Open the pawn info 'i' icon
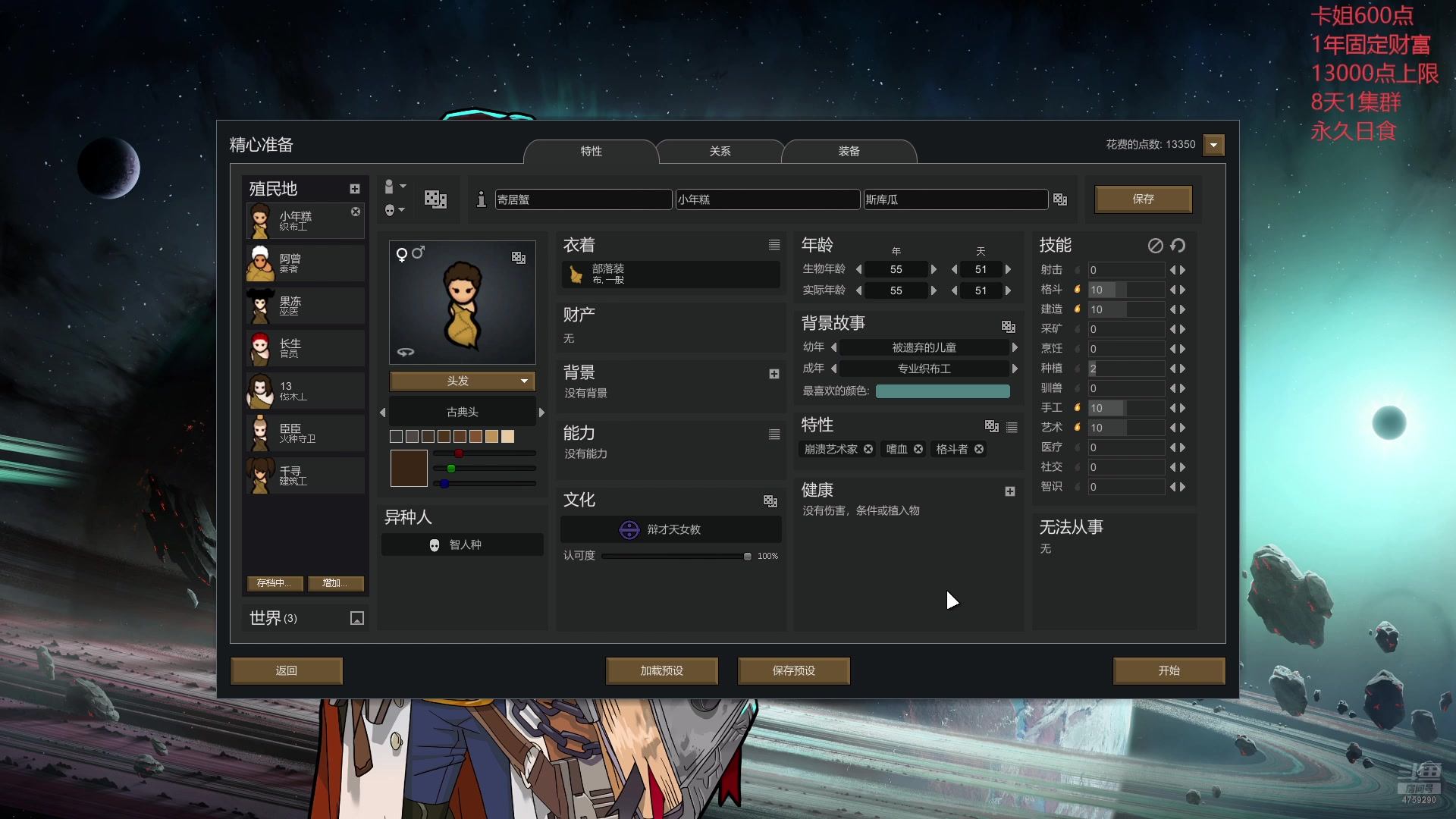The height and width of the screenshot is (819, 1456). coord(481,199)
